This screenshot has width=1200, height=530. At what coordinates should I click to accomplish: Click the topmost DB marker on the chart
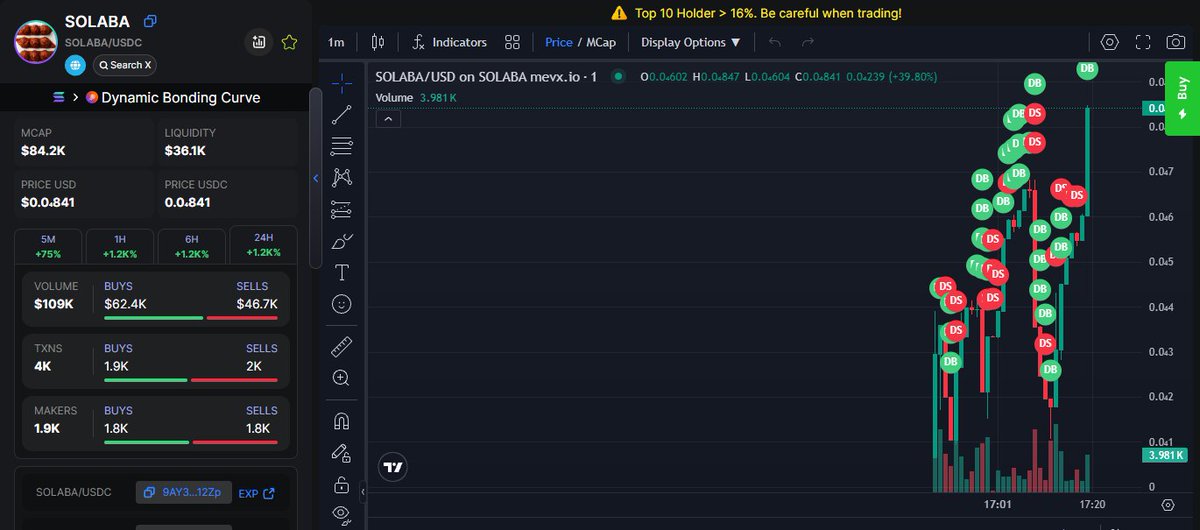[1087, 69]
